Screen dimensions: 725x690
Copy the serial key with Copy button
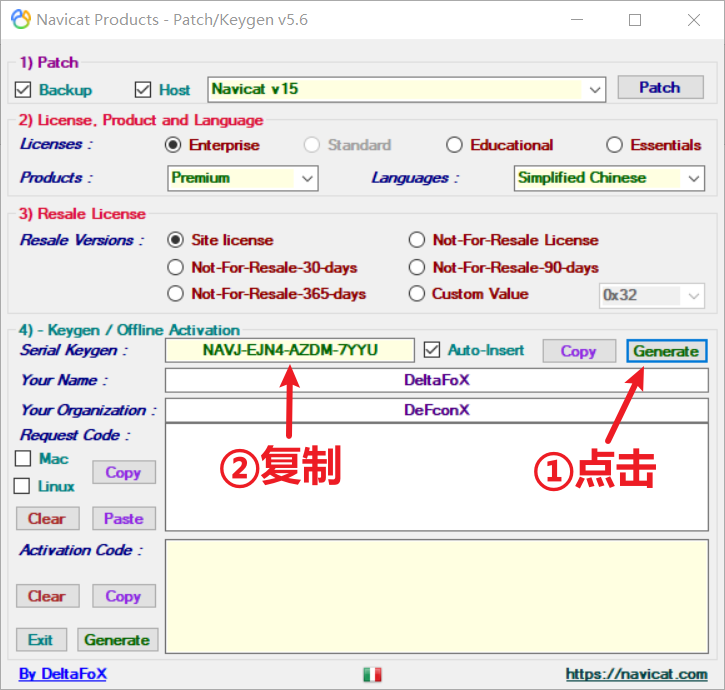(579, 351)
